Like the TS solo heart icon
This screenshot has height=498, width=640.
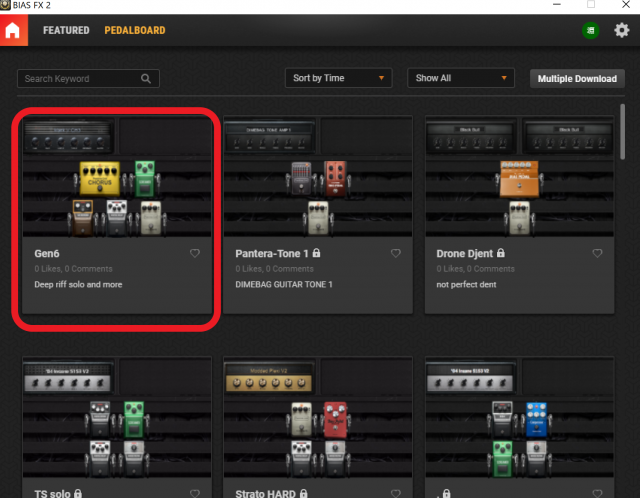(195, 493)
